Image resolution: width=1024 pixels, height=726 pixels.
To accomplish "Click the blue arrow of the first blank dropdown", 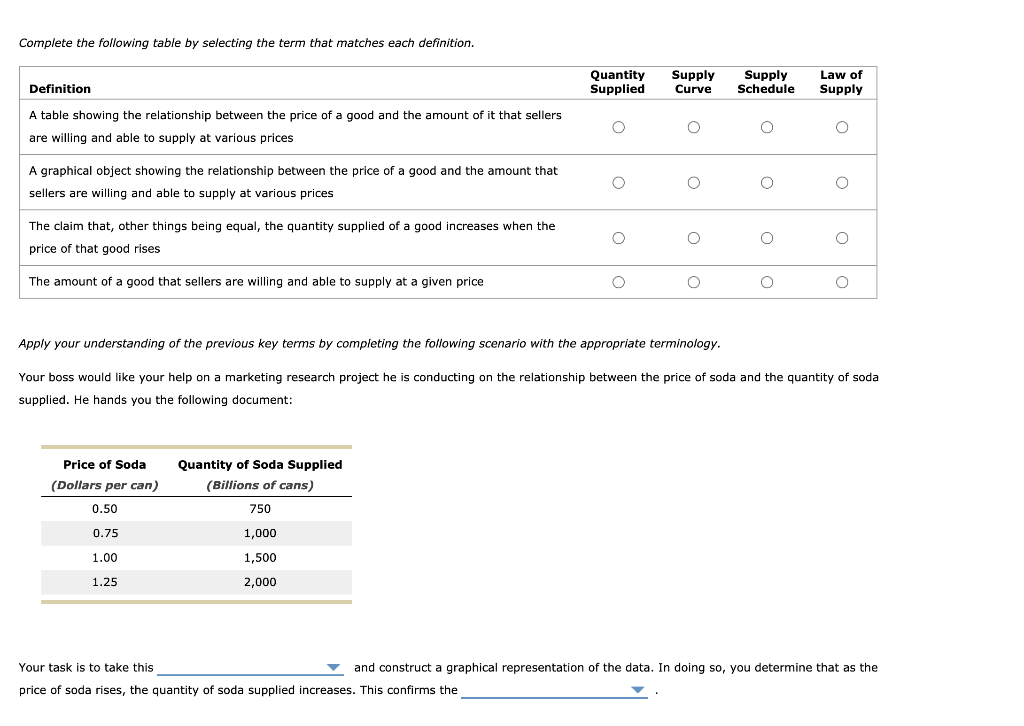I will (334, 668).
